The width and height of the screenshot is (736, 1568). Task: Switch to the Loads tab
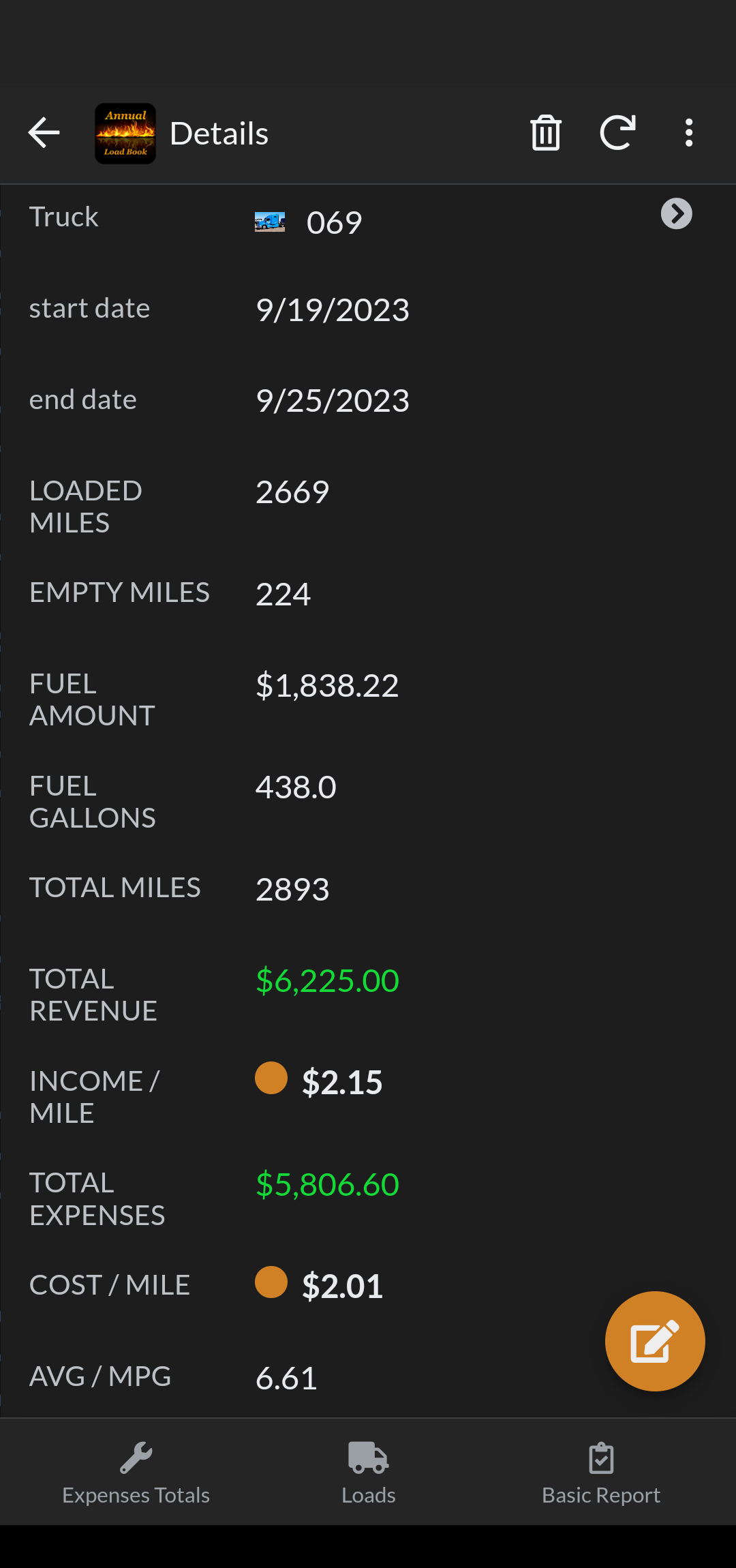[368, 1473]
